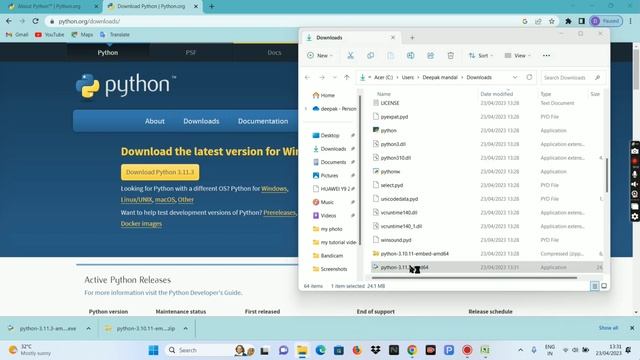The image size is (640, 360).
Task: Click the Chrome address bar
Action: 286,21
